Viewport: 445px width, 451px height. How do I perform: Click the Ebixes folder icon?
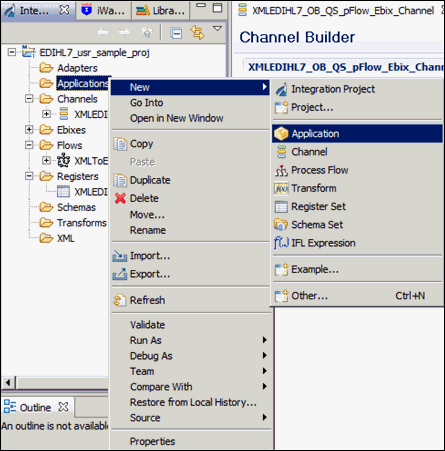[x=46, y=129]
